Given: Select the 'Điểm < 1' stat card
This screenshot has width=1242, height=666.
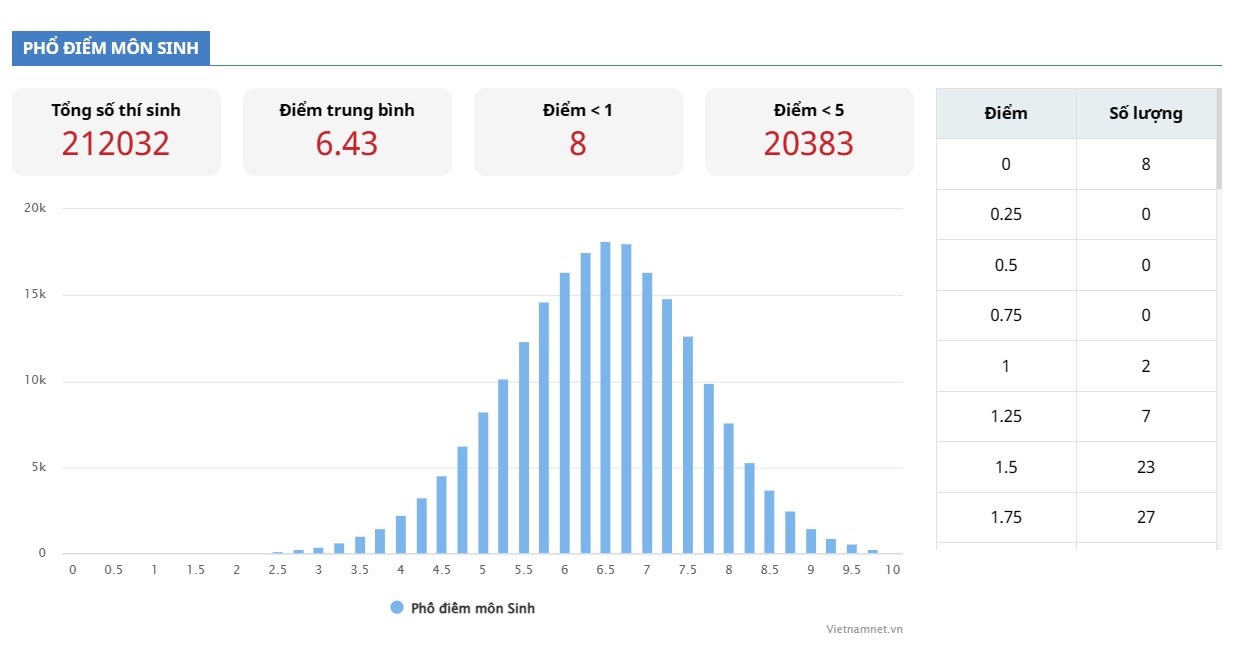Looking at the screenshot, I should pyautogui.click(x=578, y=132).
